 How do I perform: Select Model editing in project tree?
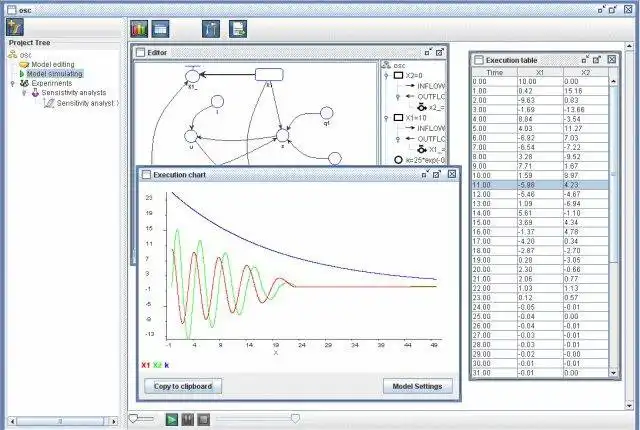tap(53, 64)
